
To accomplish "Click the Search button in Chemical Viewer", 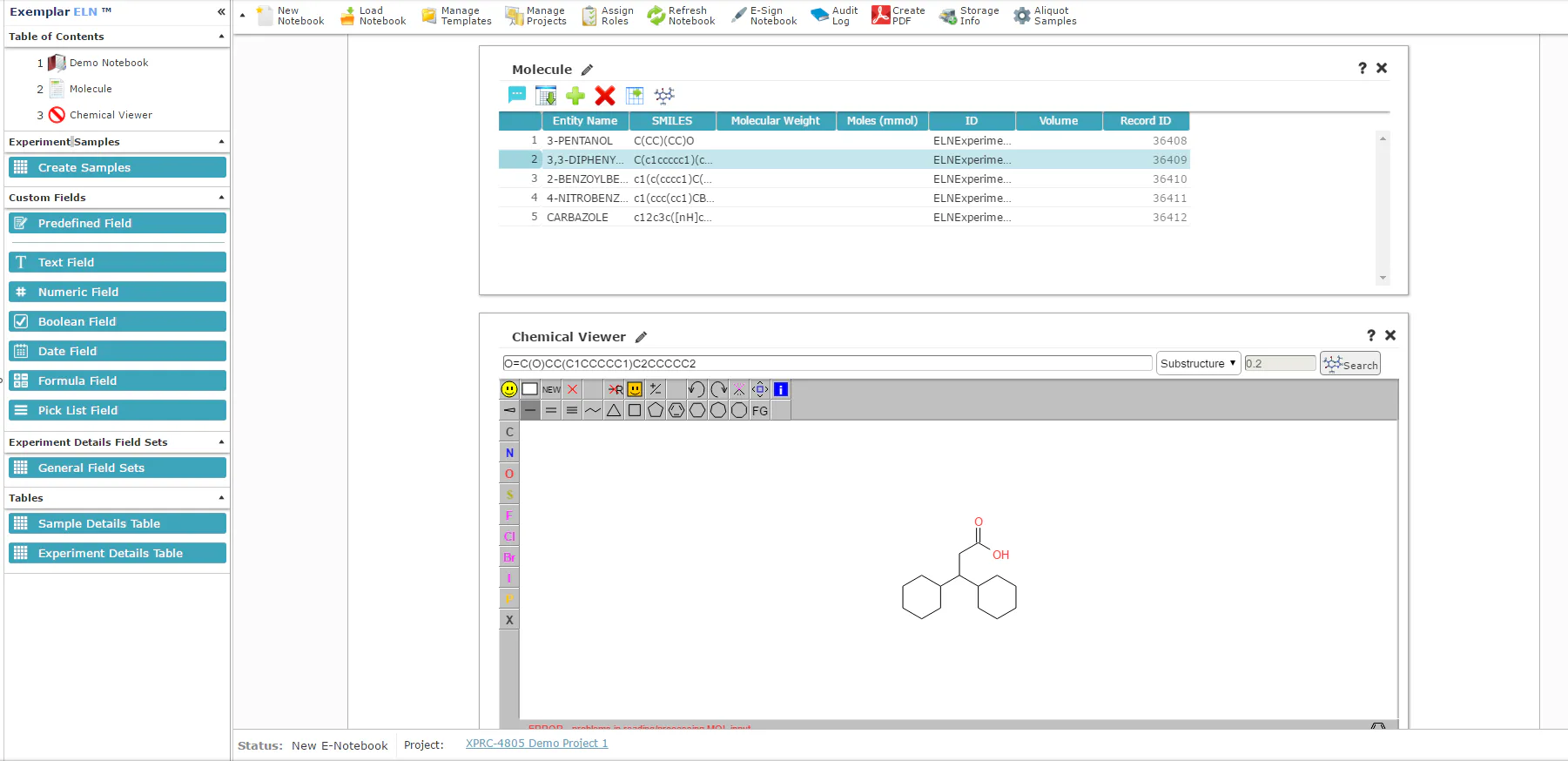I will (1350, 364).
